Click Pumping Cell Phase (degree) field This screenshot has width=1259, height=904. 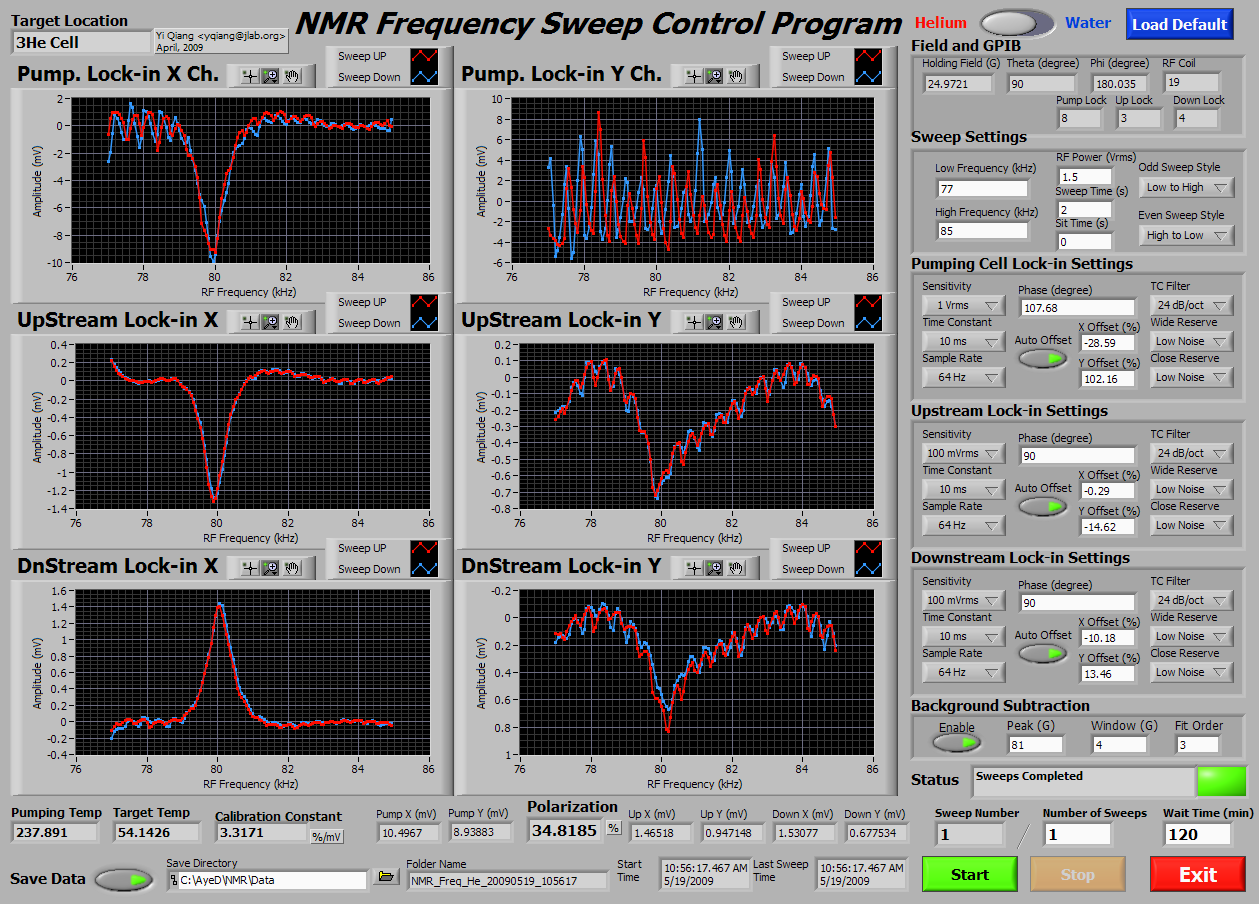1077,308
